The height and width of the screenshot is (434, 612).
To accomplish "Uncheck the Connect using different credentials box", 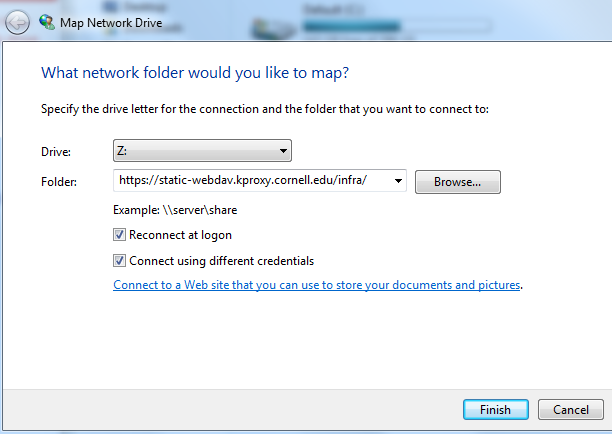I will 119,260.
